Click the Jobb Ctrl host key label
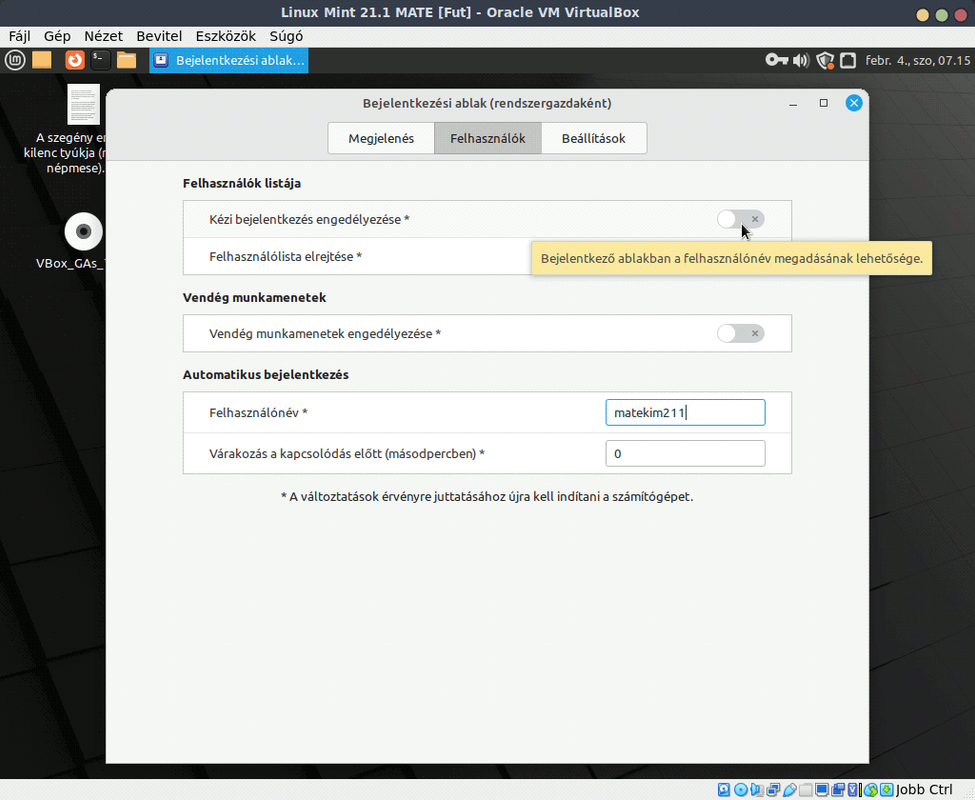 click(x=924, y=789)
